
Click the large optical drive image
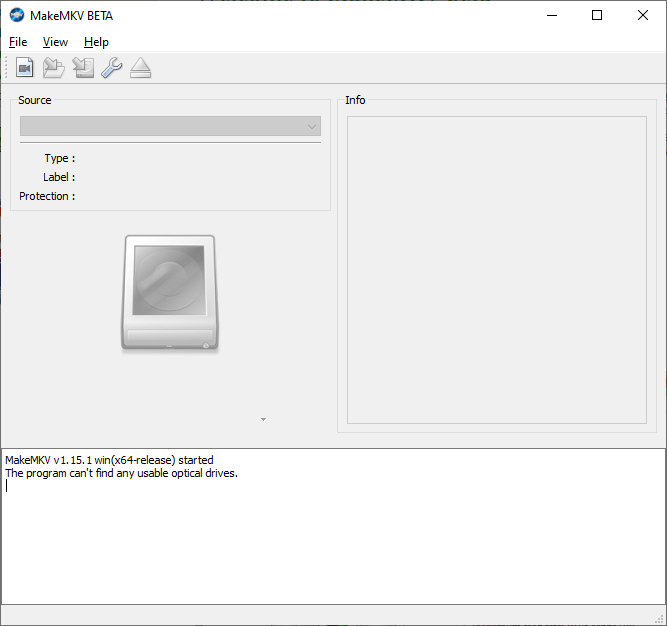170,293
